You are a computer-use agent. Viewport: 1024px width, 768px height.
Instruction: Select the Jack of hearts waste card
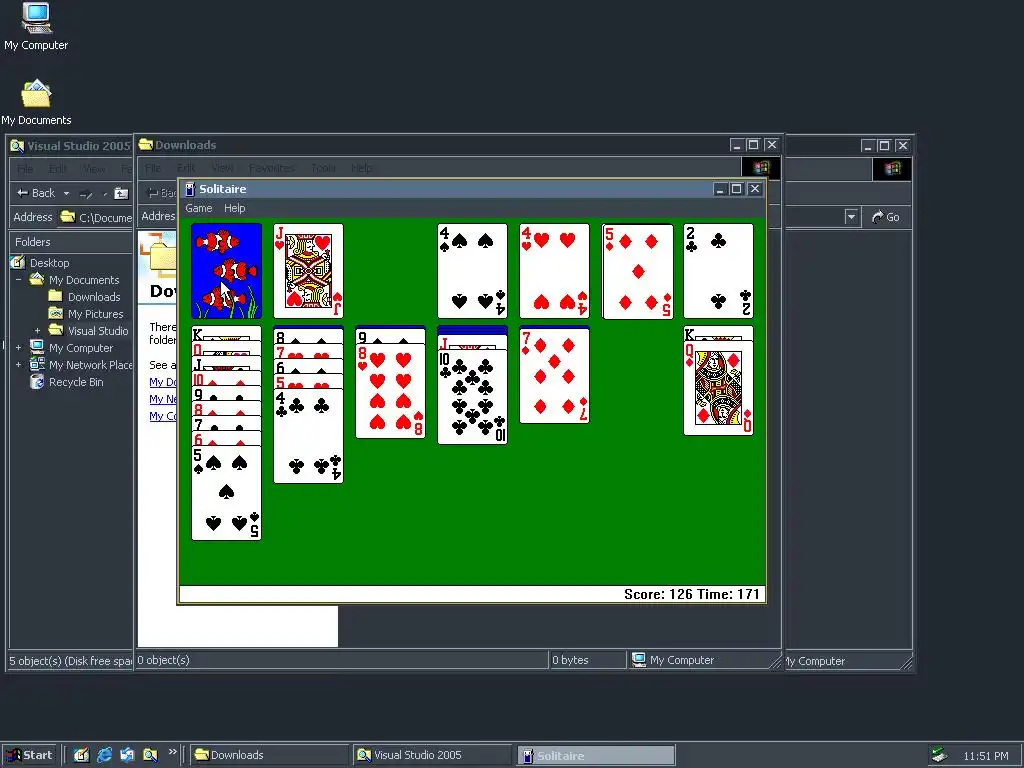[x=308, y=271]
